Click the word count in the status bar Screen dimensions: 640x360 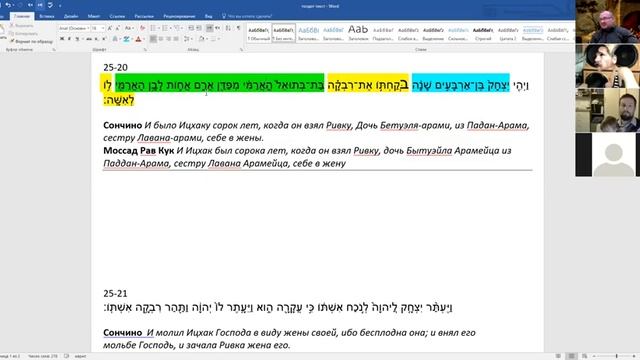click(43, 356)
